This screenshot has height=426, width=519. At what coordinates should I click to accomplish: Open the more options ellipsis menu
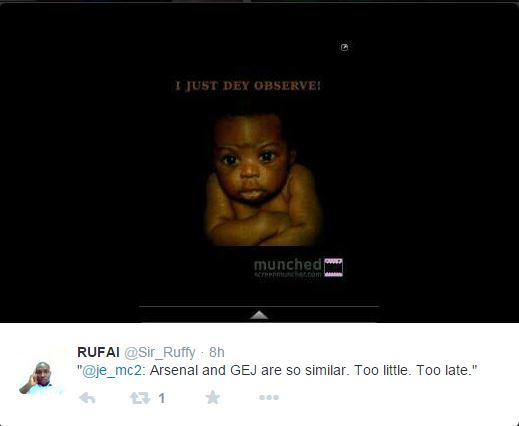[x=269, y=397]
